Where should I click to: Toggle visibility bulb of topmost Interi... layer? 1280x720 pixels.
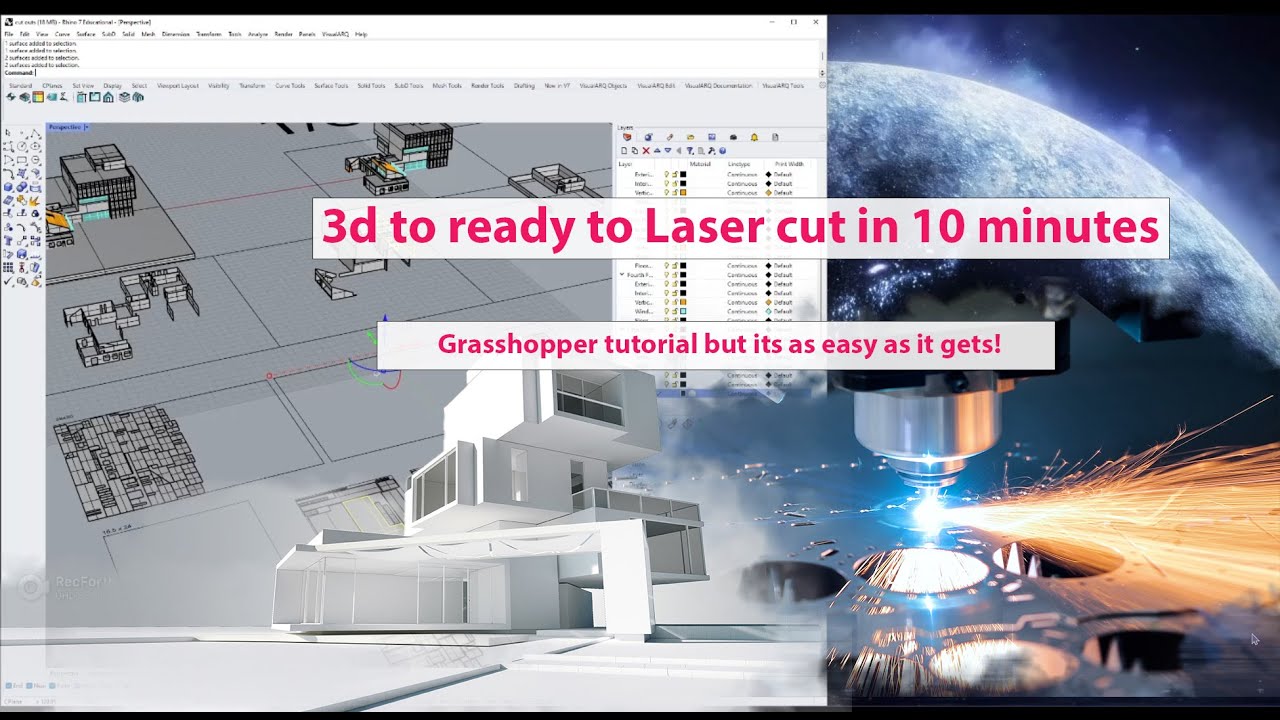click(x=667, y=184)
